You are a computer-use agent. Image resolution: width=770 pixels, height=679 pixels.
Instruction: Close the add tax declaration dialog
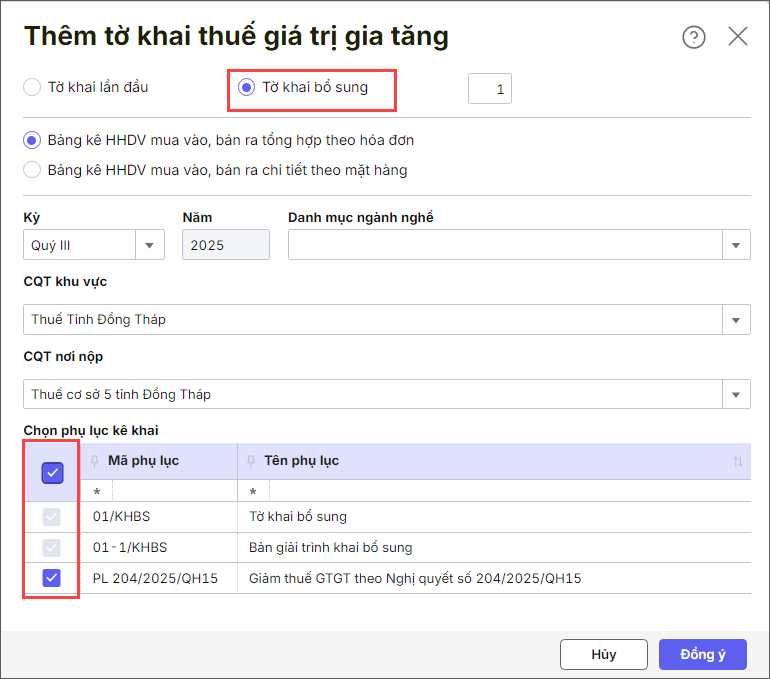pyautogui.click(x=738, y=37)
